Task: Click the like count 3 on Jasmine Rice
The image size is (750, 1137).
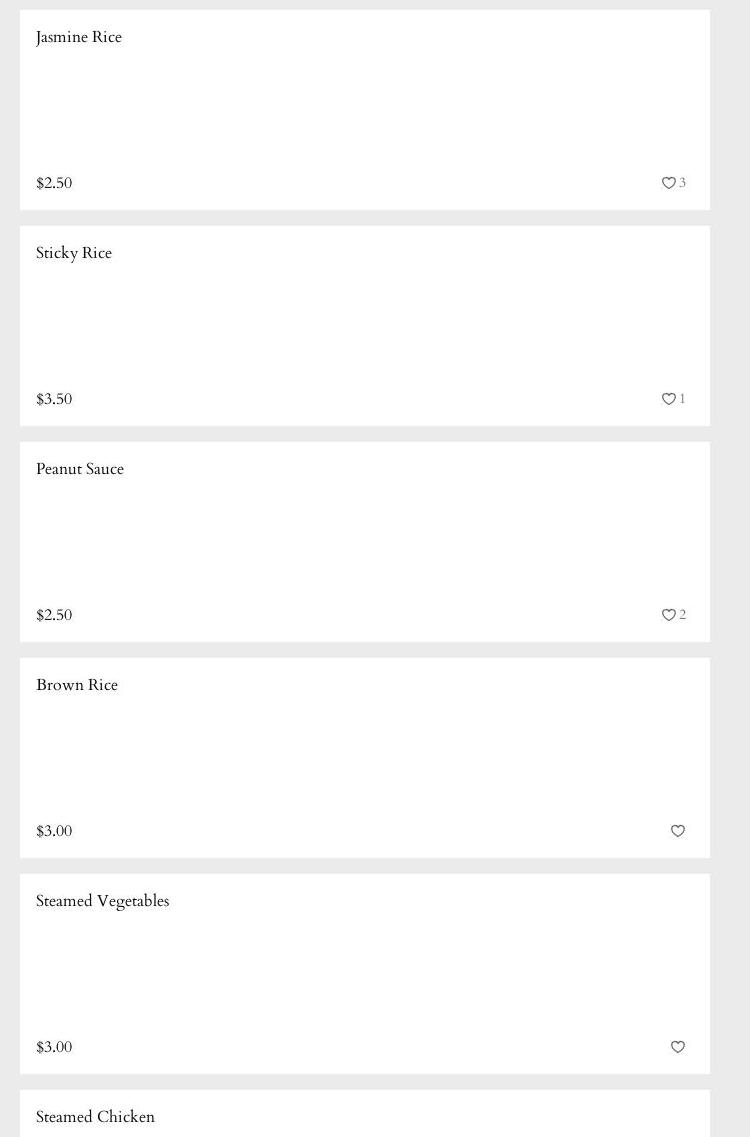Action: click(683, 183)
